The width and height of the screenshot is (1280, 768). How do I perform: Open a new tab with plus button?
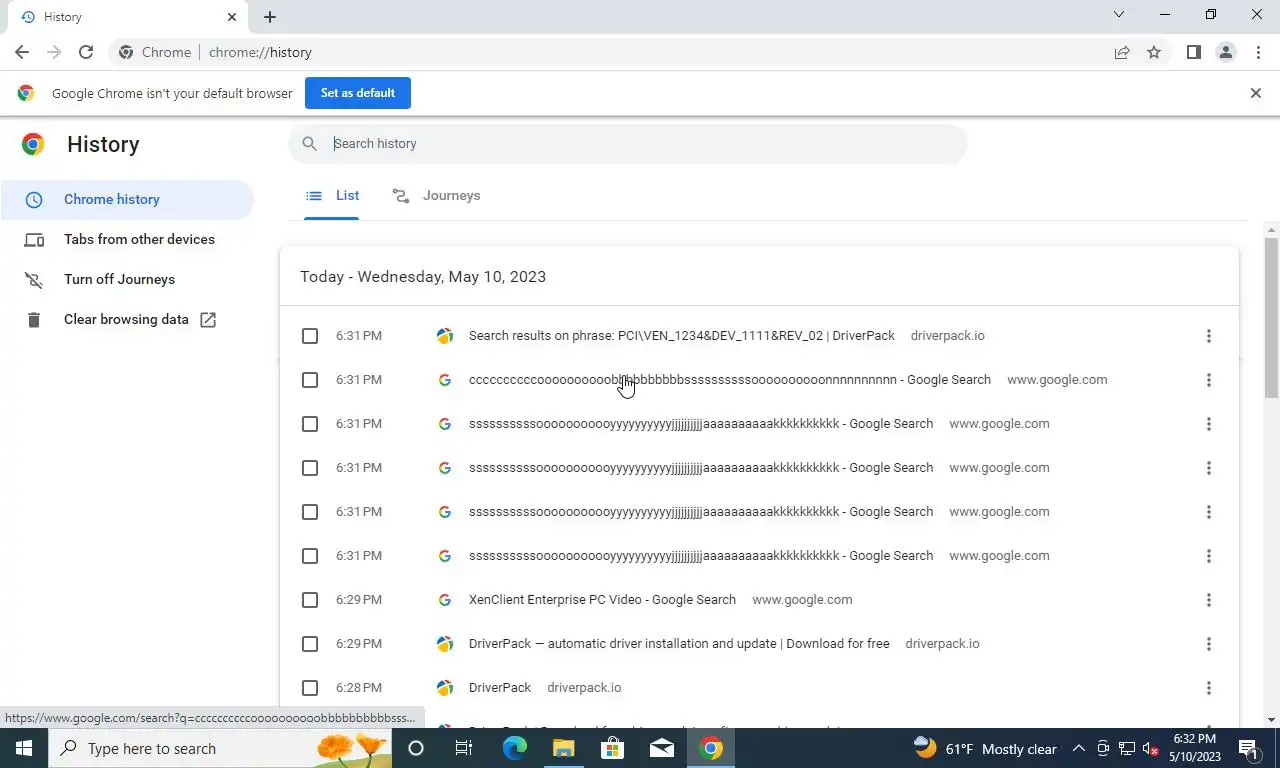click(270, 17)
